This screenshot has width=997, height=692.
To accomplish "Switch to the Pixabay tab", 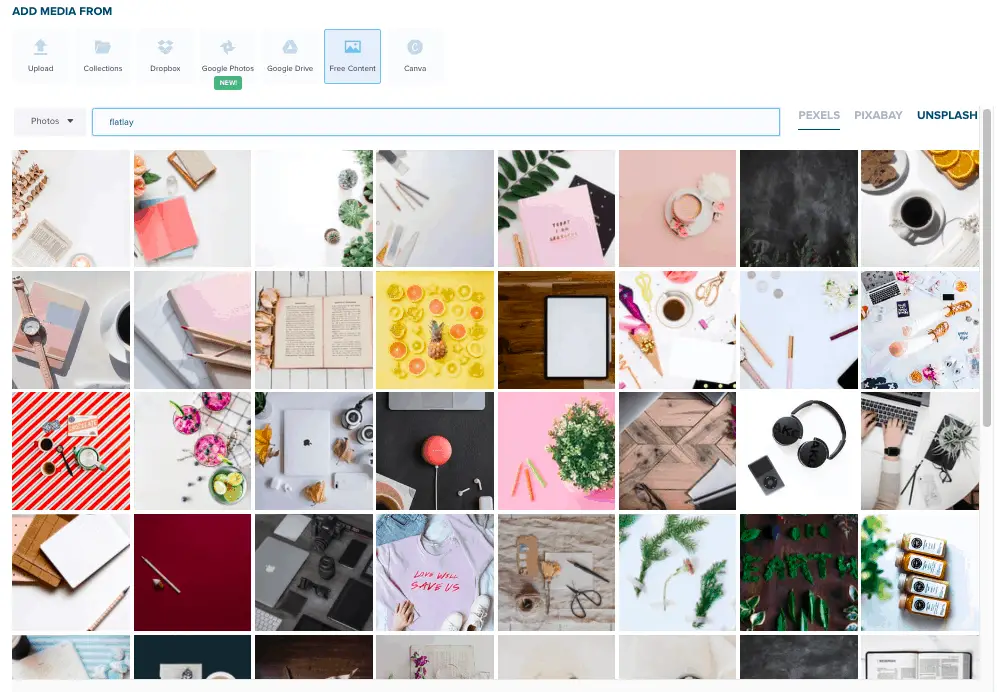I will pos(878,115).
